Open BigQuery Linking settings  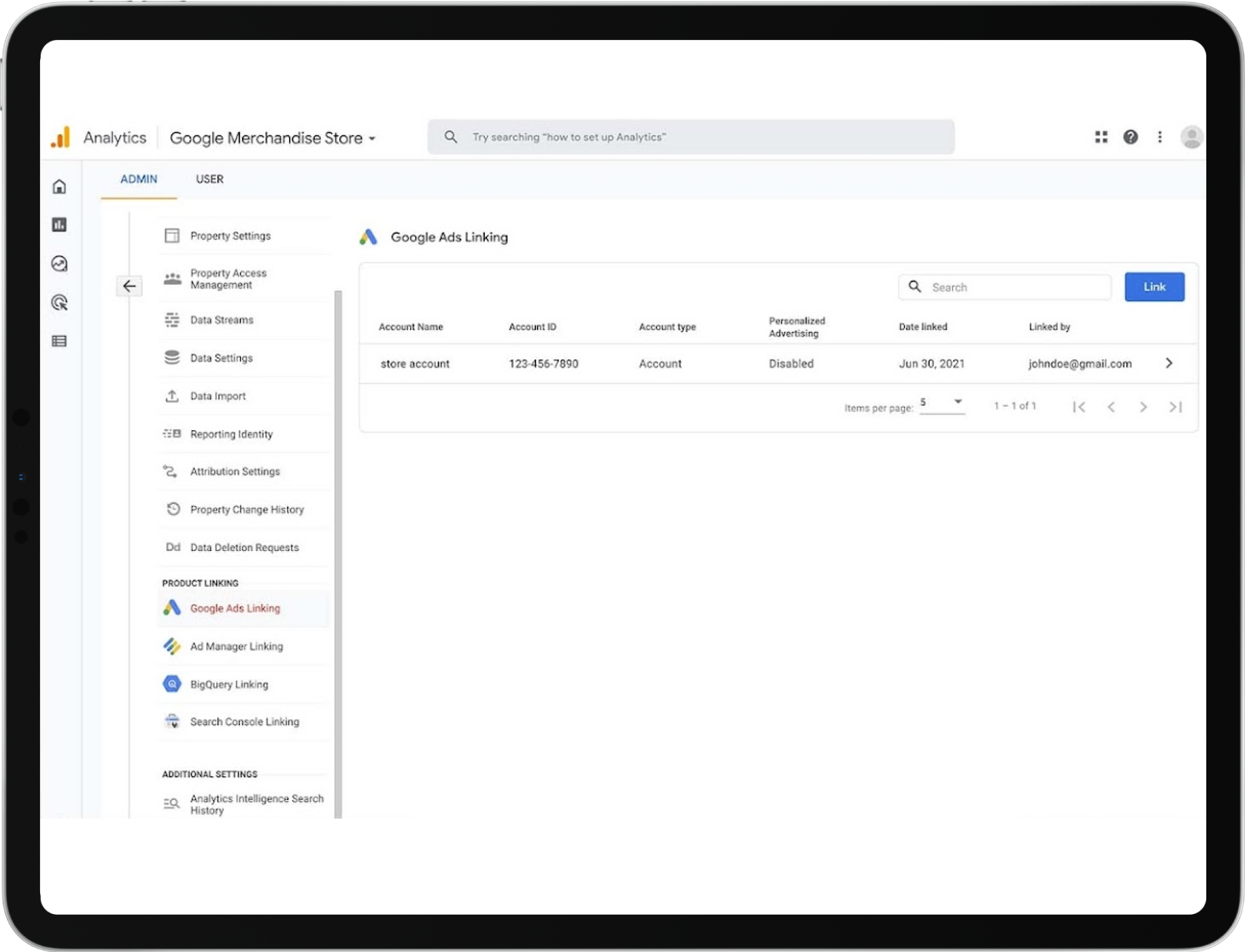coord(229,684)
